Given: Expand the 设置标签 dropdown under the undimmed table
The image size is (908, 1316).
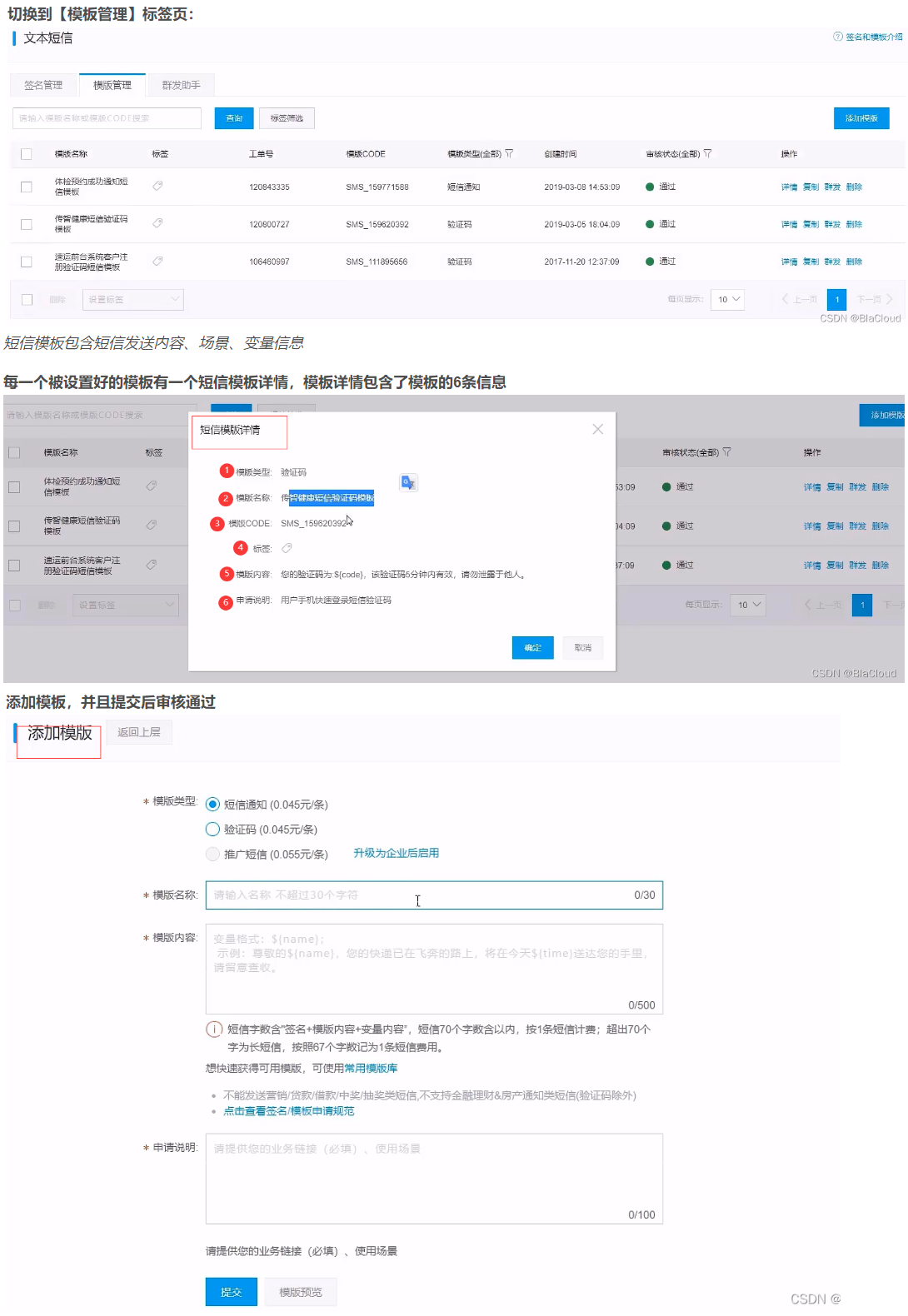Looking at the screenshot, I should pyautogui.click(x=132, y=300).
